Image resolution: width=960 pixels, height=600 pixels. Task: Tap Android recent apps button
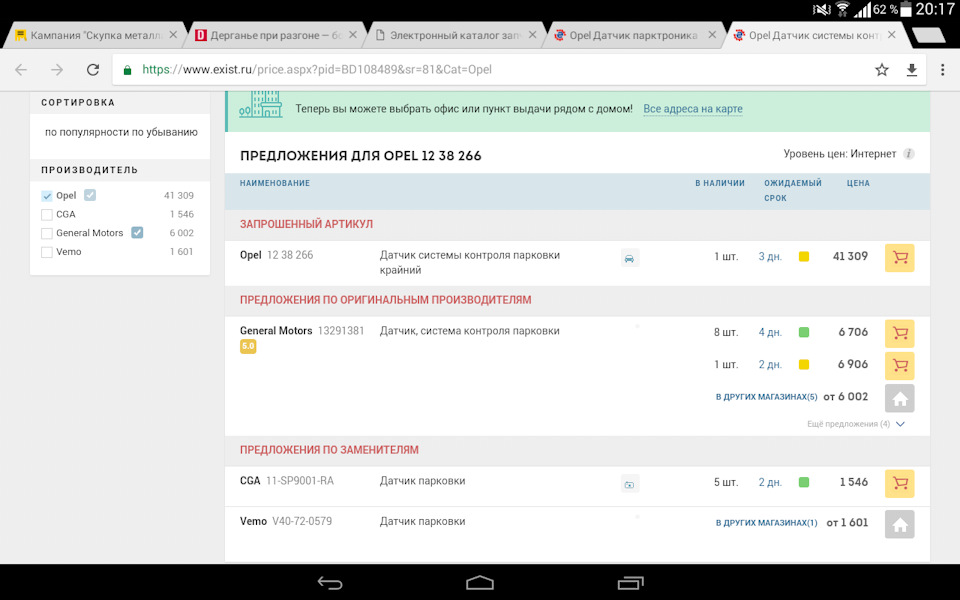[630, 582]
